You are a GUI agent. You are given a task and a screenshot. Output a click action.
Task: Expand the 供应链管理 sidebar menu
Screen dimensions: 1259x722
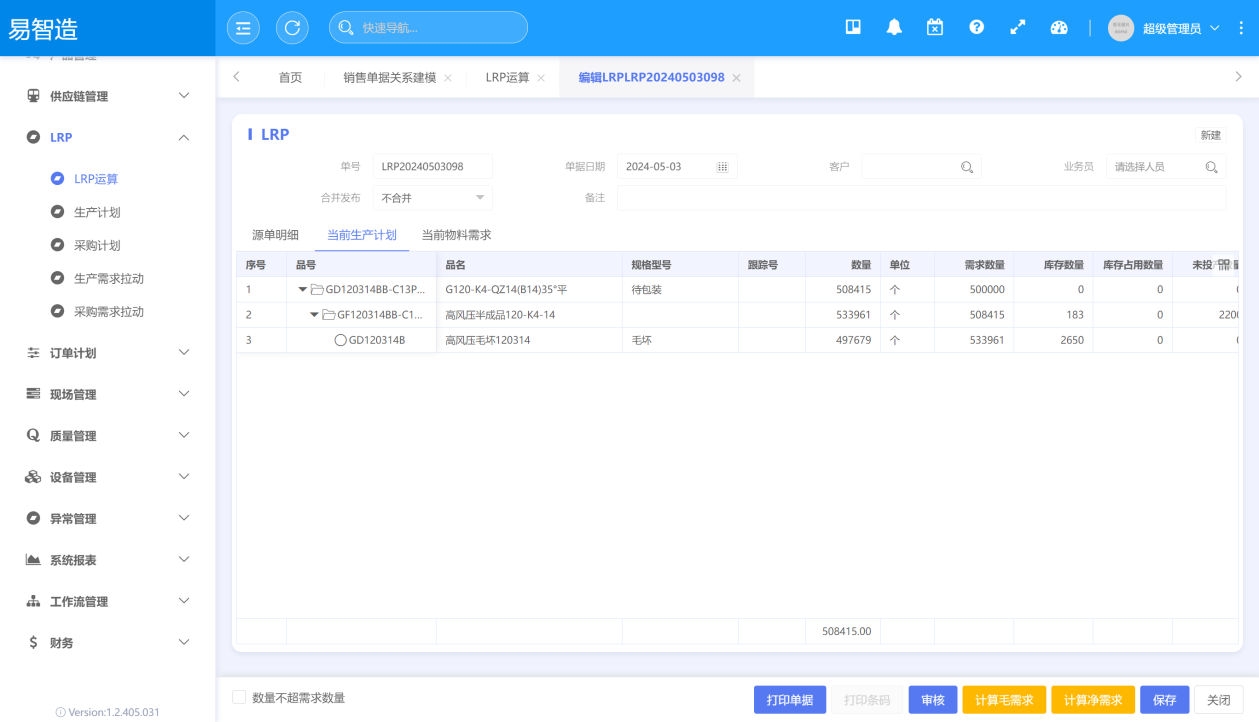click(x=108, y=96)
